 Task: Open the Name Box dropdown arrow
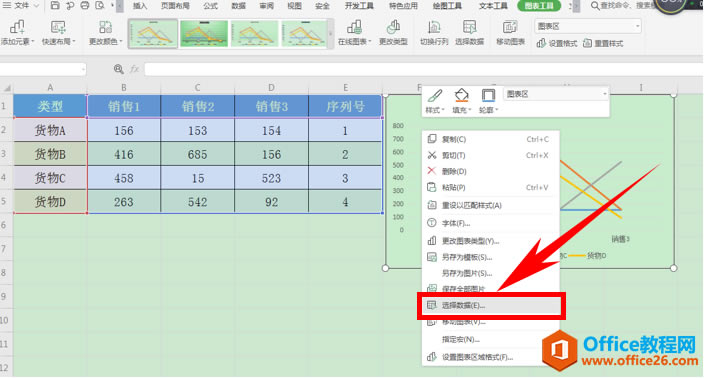click(83, 69)
